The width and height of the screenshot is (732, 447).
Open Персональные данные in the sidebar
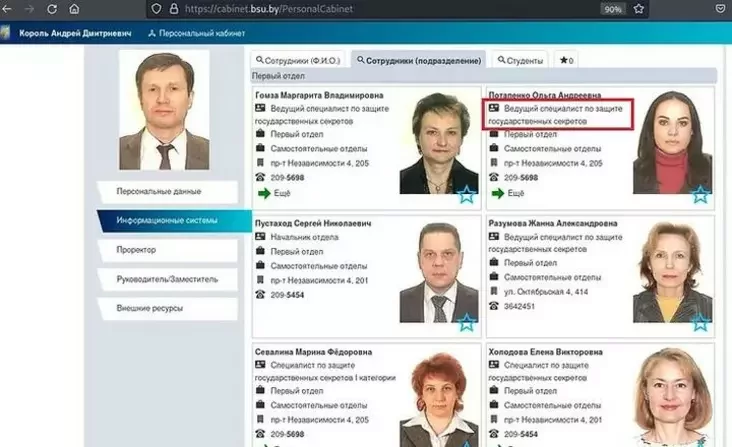click(x=167, y=191)
